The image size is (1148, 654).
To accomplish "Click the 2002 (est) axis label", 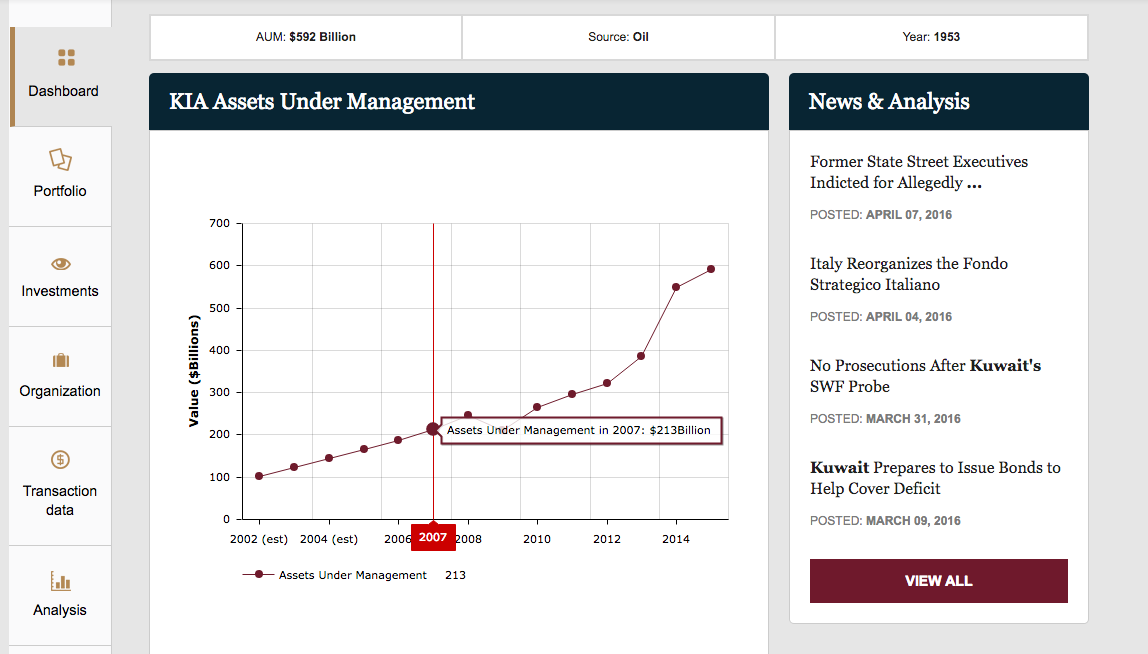I will pos(259,539).
